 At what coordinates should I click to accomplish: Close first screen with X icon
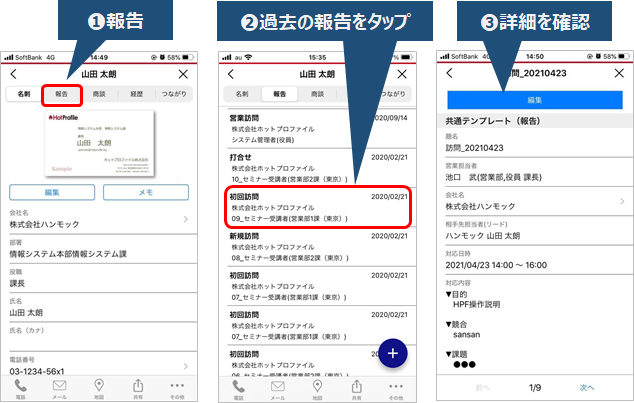[x=183, y=74]
